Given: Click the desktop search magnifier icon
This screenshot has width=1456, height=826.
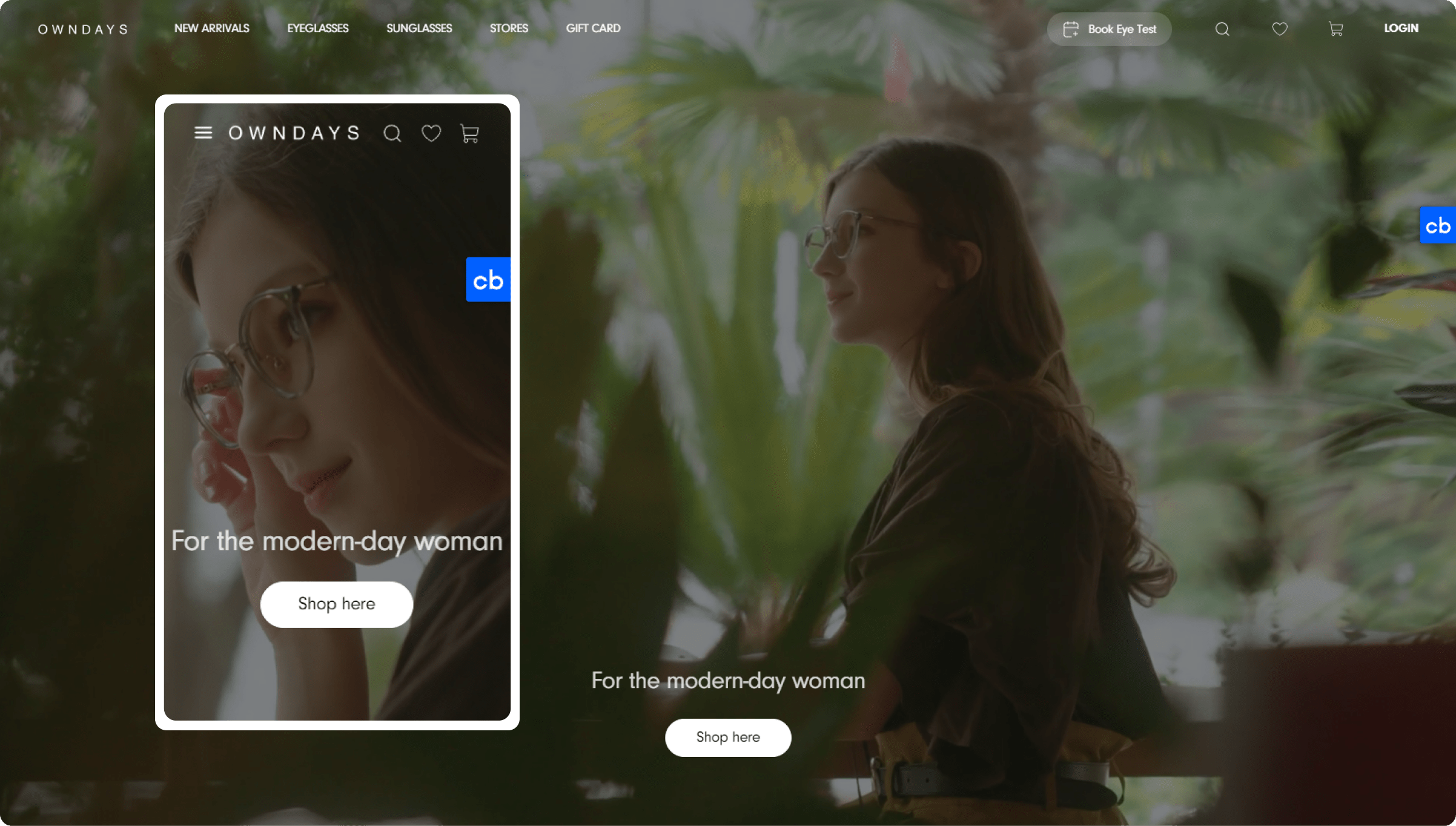Looking at the screenshot, I should click(x=1222, y=29).
